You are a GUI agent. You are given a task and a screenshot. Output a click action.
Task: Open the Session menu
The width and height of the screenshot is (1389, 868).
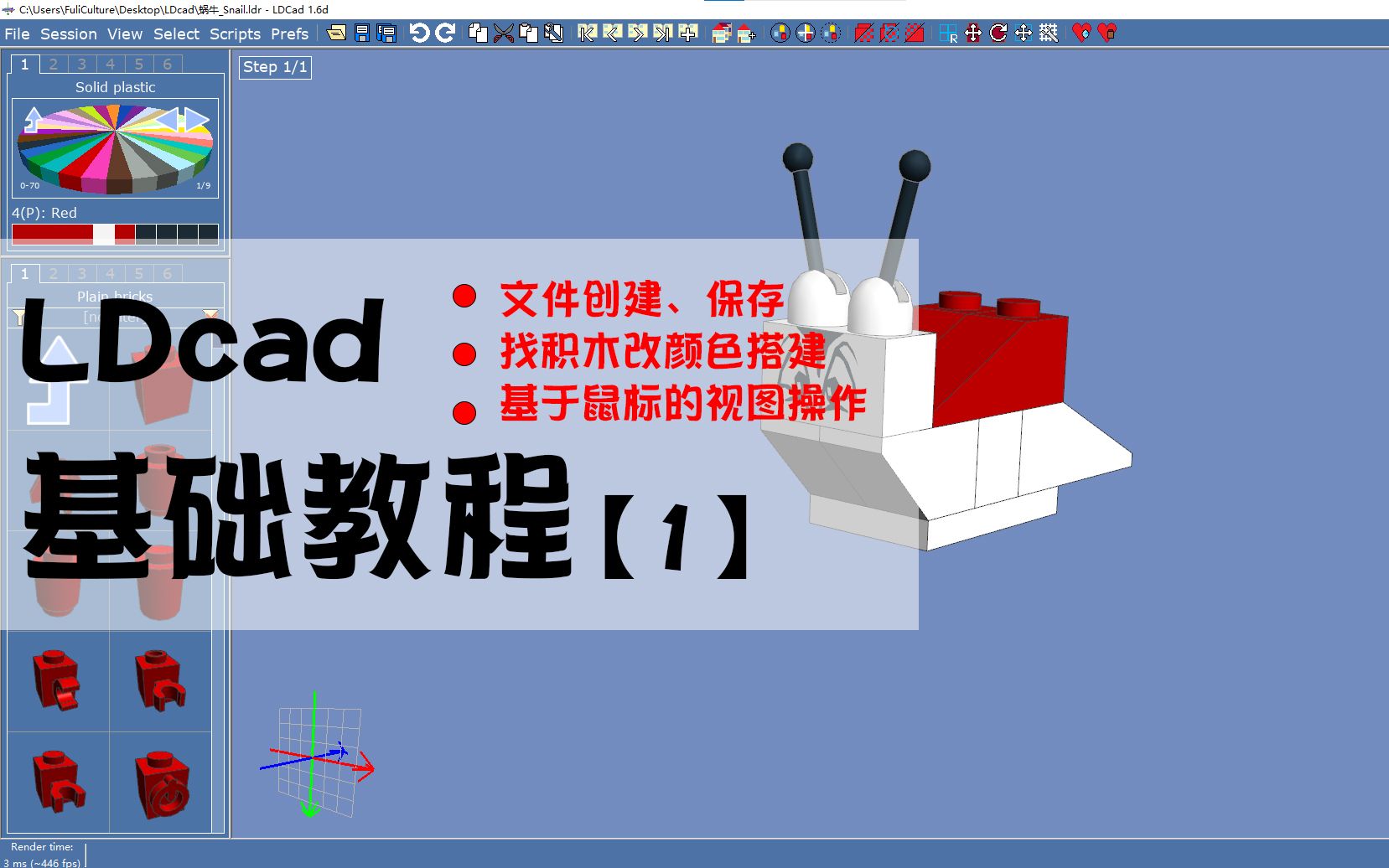(x=69, y=34)
